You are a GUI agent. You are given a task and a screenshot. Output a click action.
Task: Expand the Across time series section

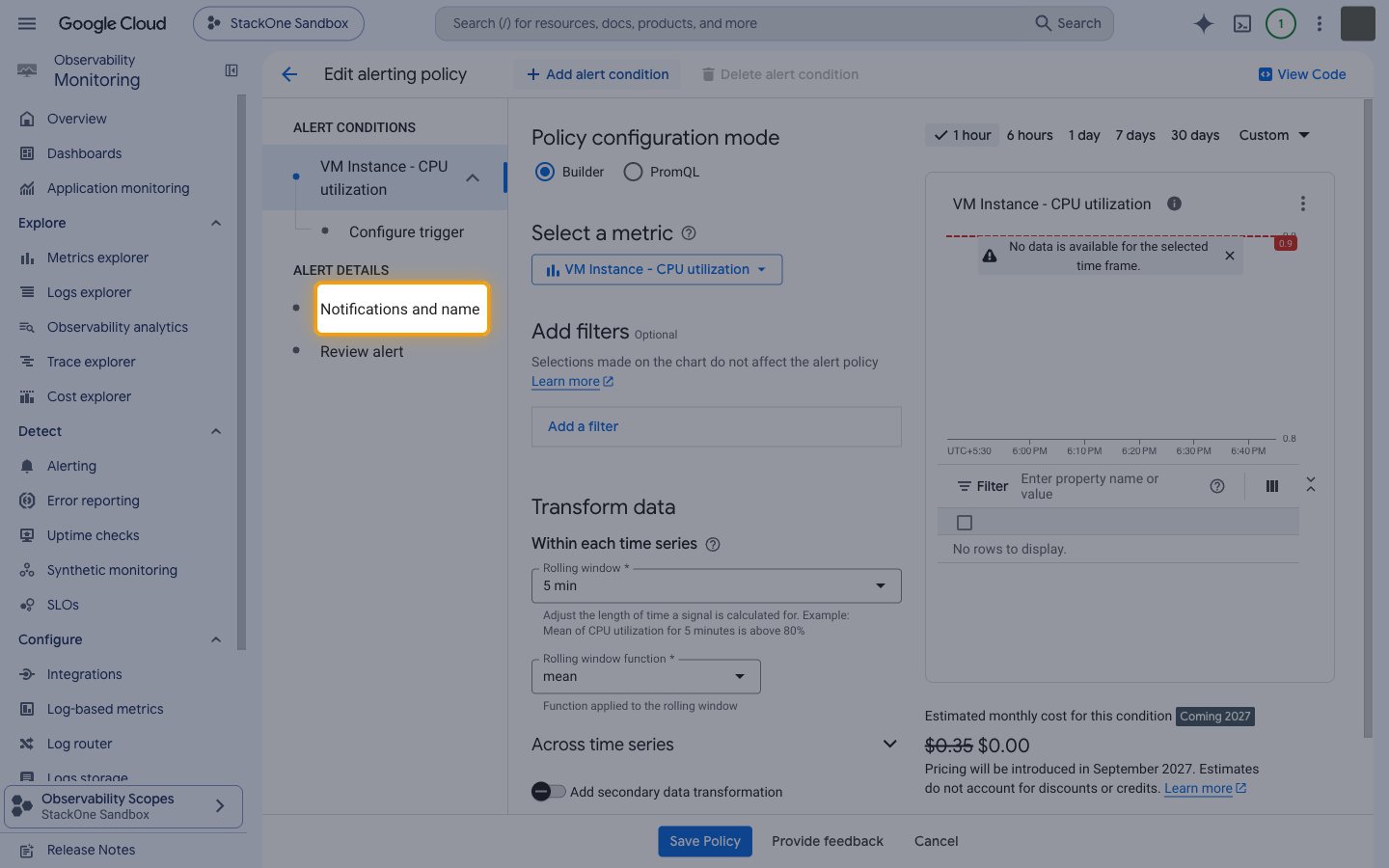(x=889, y=745)
